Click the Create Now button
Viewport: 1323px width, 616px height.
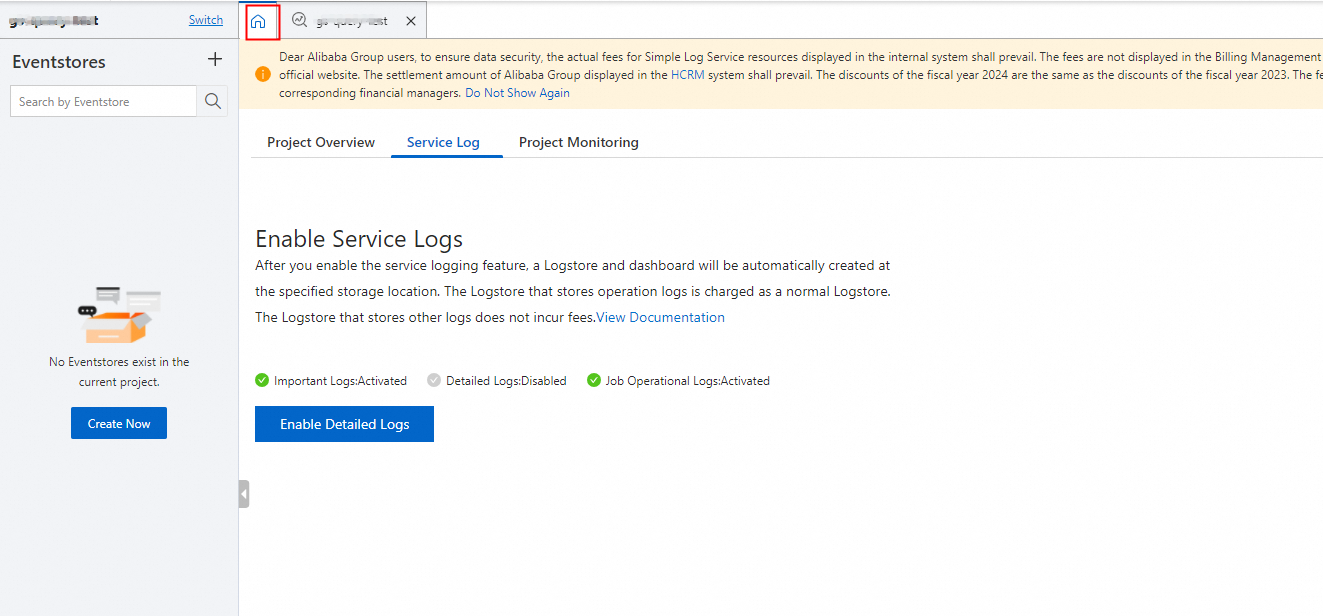pyautogui.click(x=119, y=423)
